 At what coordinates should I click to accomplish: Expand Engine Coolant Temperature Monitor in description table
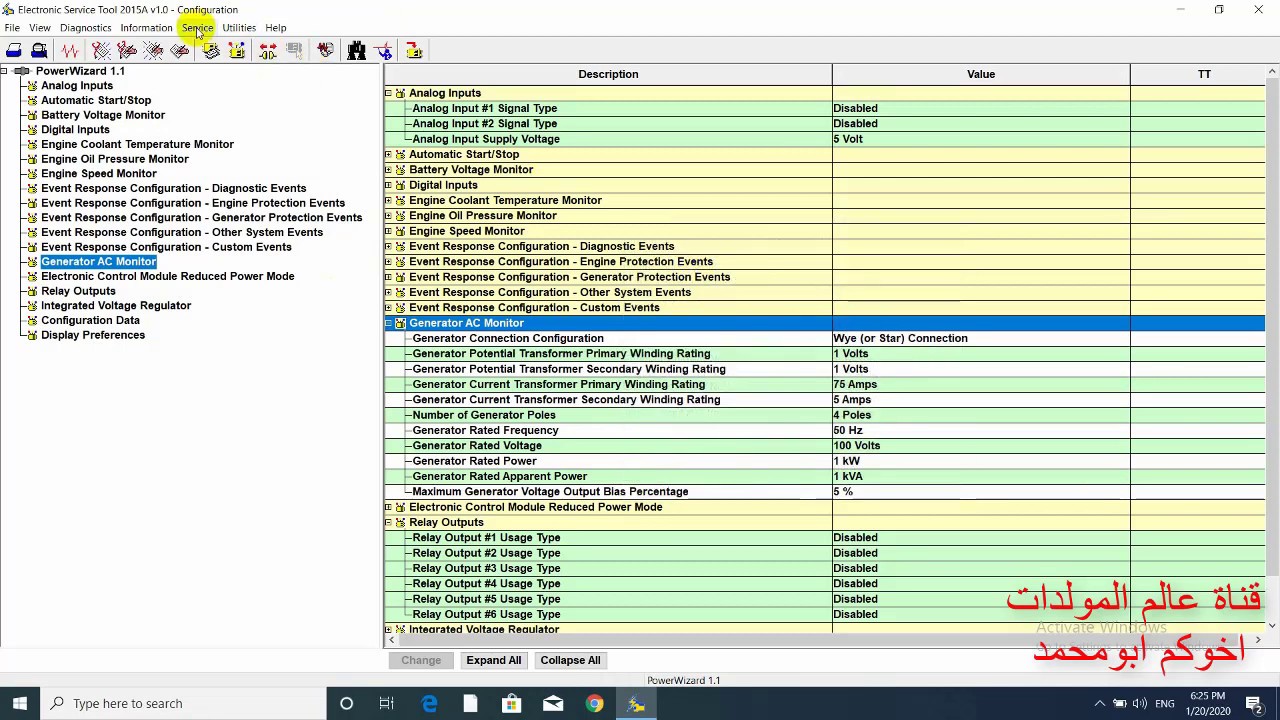coord(388,201)
